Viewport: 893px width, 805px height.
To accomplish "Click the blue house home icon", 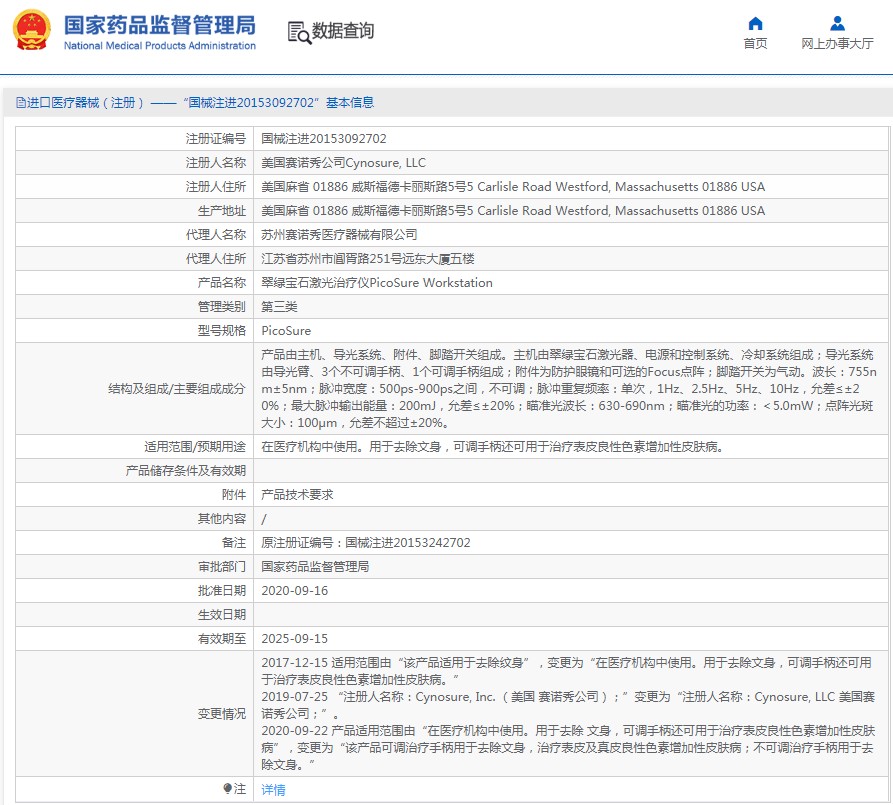I will (x=755, y=23).
